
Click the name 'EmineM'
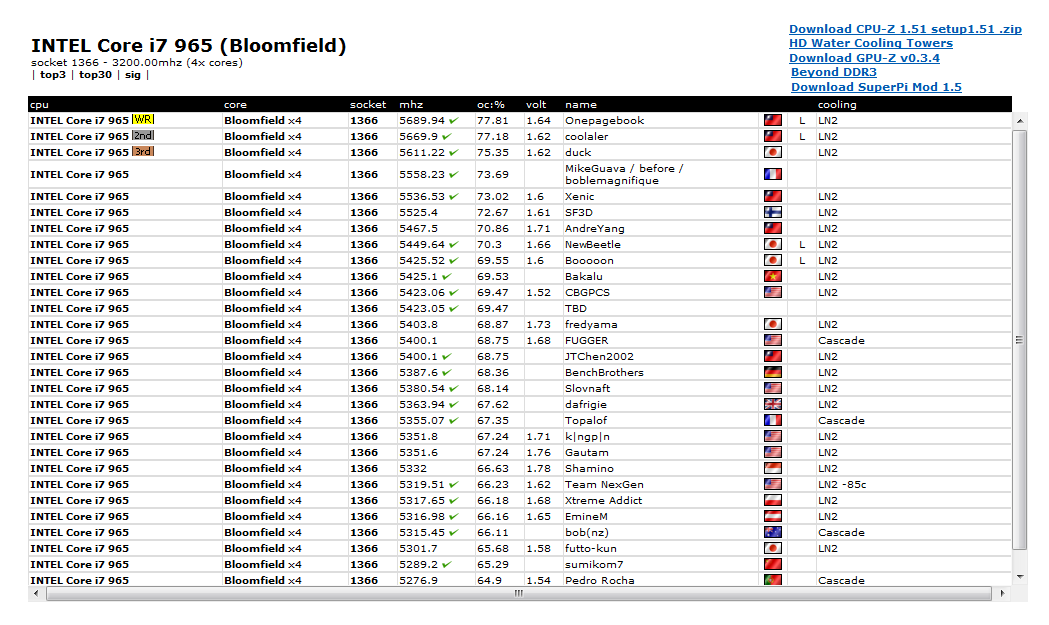pyautogui.click(x=586, y=517)
